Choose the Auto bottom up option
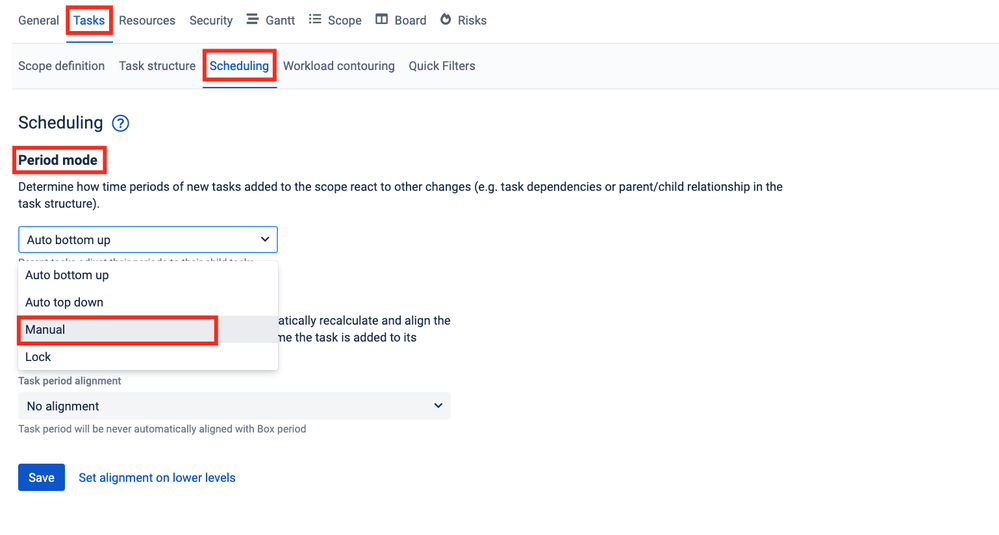Image resolution: width=999 pixels, height=535 pixels. click(148, 275)
